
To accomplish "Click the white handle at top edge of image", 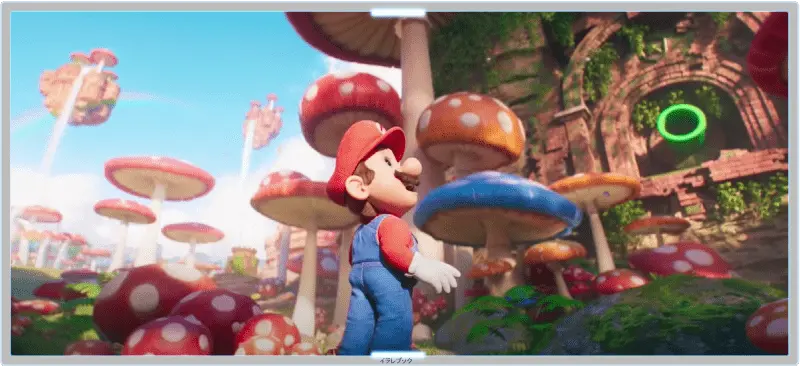I will point(398,13).
